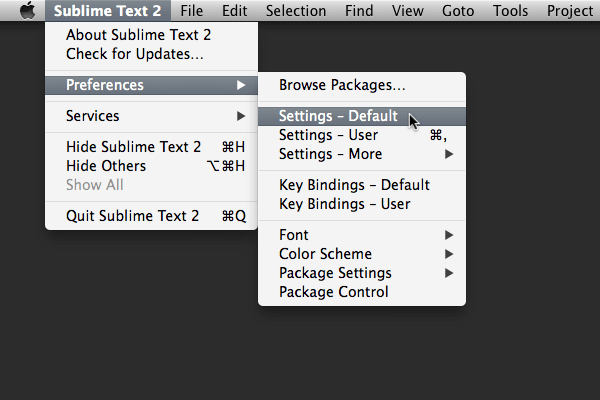Open the Goto menu

[x=459, y=11]
